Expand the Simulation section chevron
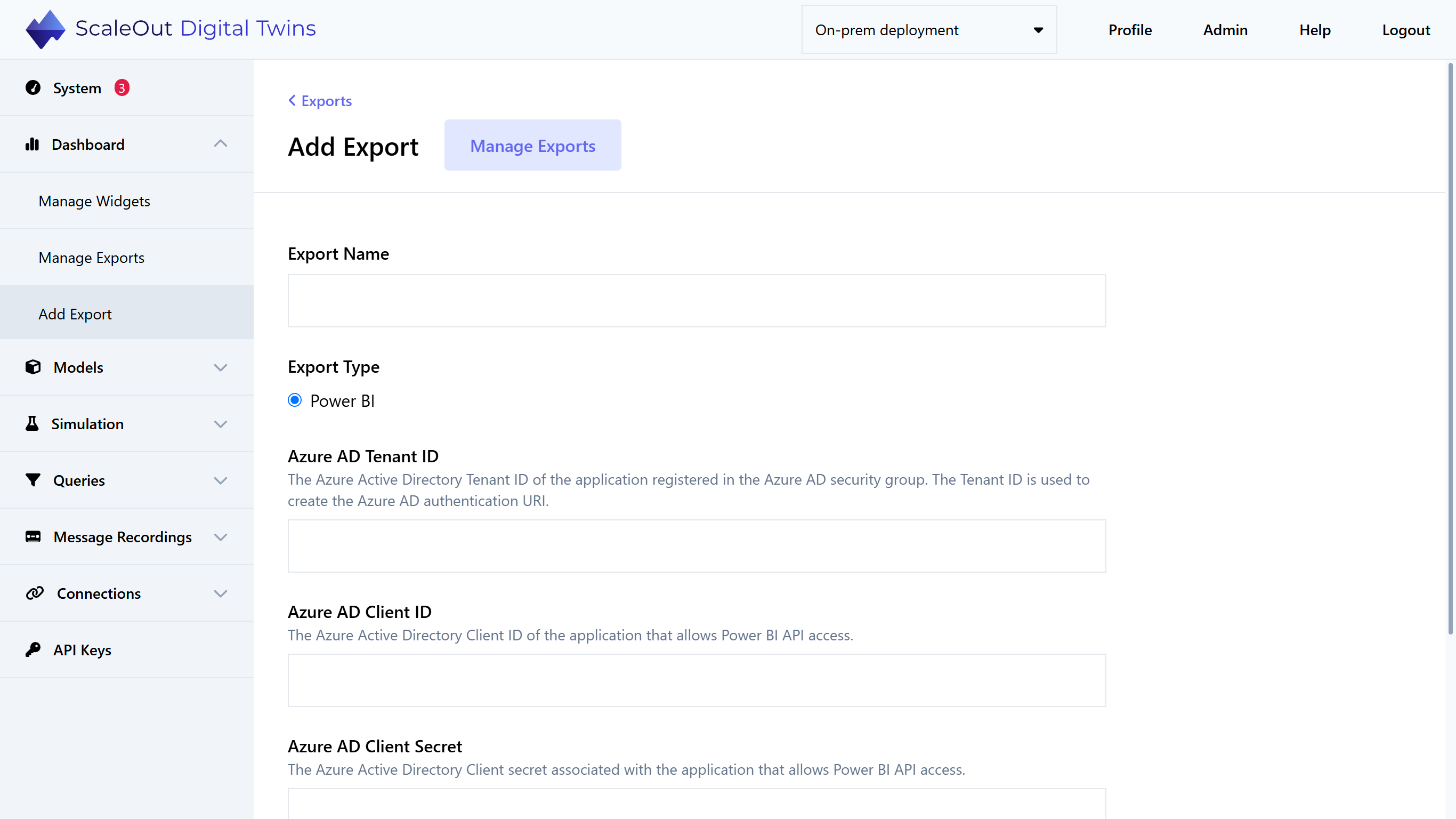The image size is (1456, 819). pyautogui.click(x=221, y=424)
